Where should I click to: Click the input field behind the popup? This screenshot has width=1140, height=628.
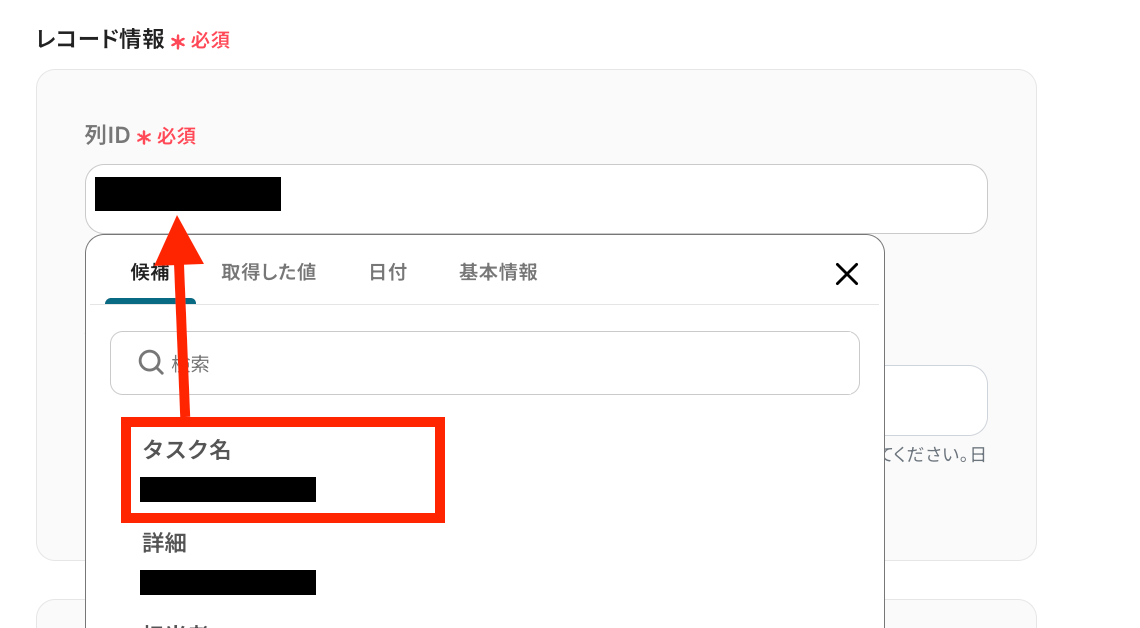(936, 400)
